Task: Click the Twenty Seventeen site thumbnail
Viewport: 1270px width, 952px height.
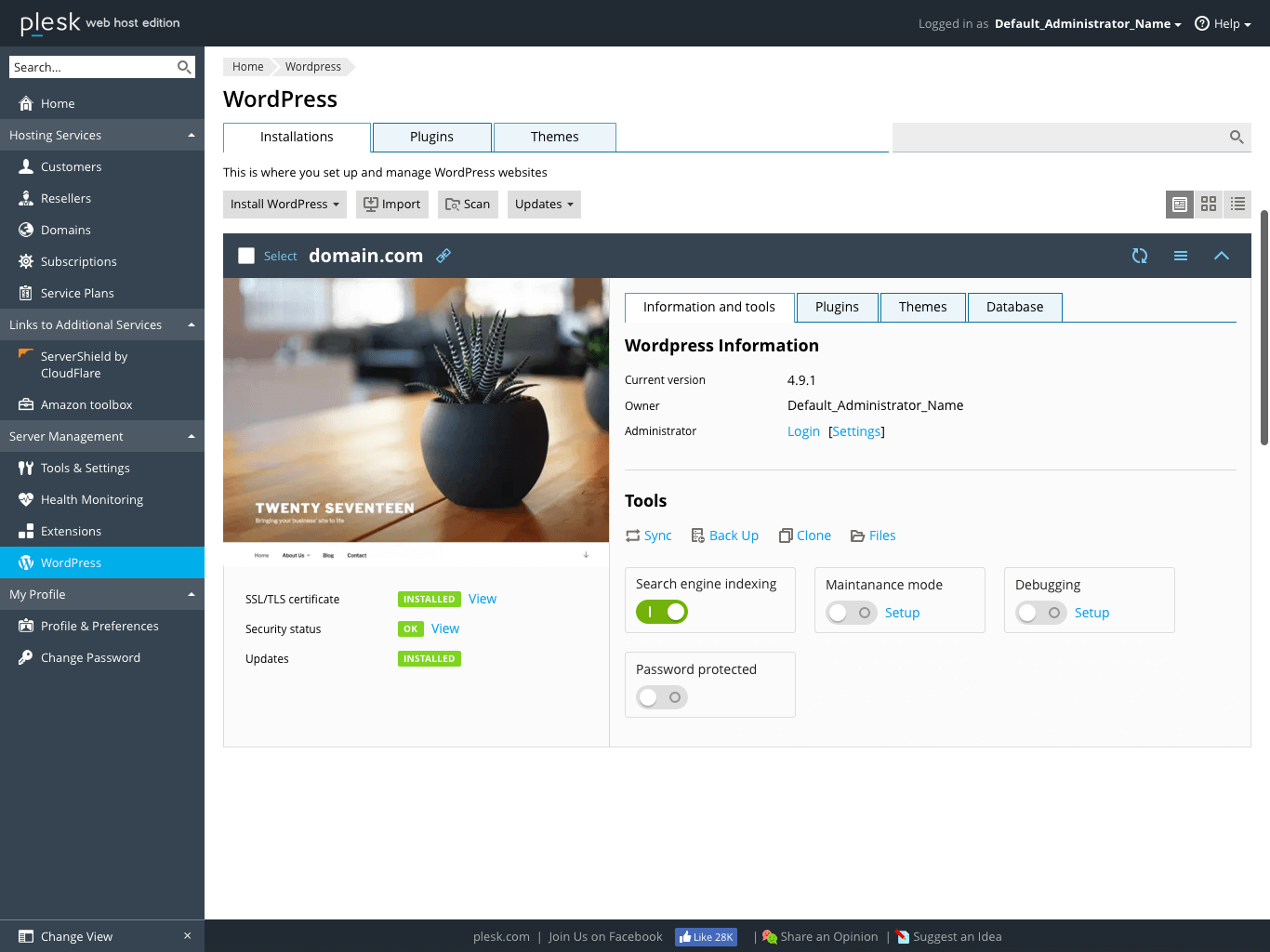Action: [x=416, y=421]
